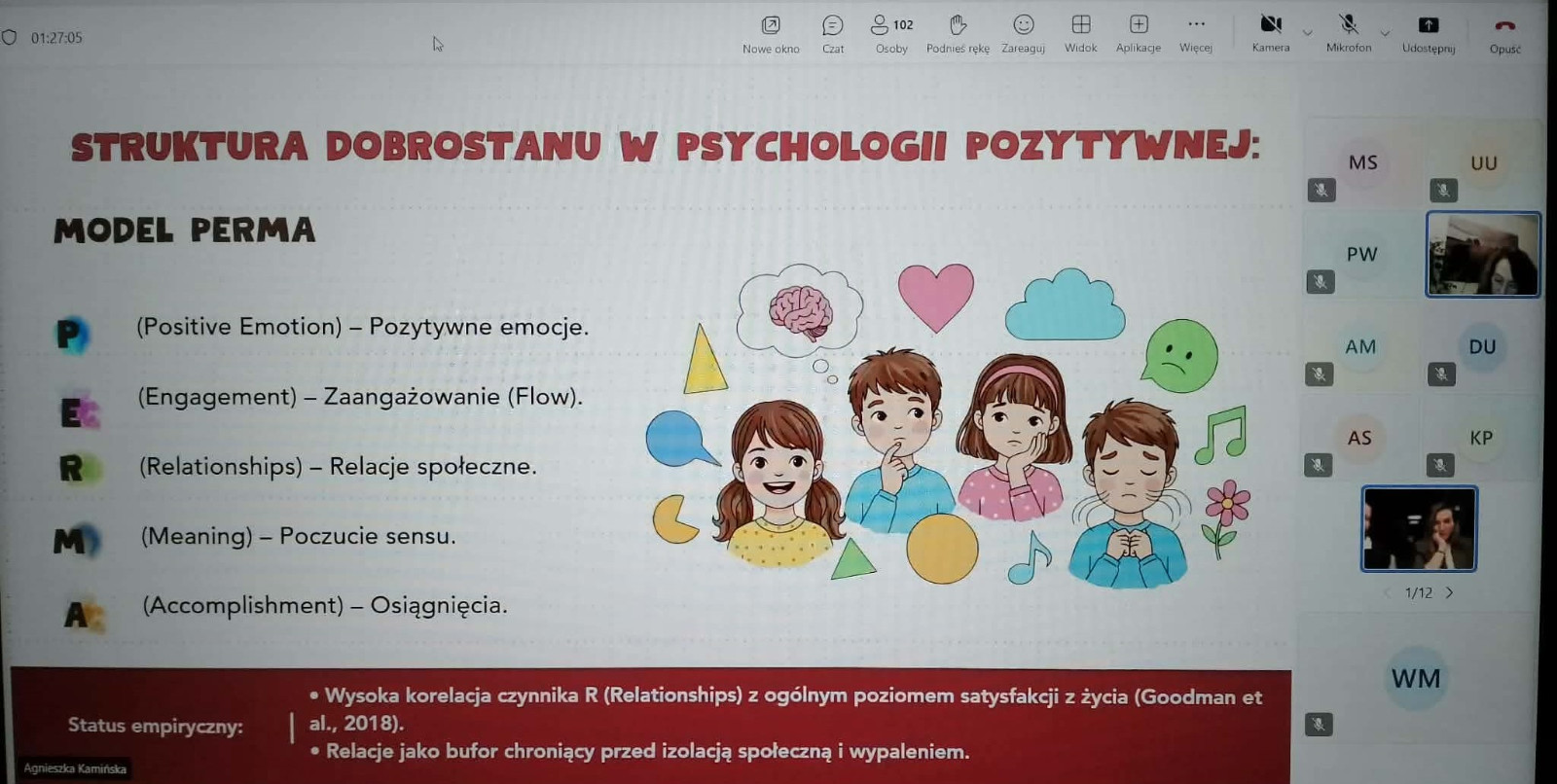The width and height of the screenshot is (1557, 784).
Task: Select the top participant video thumbnail
Action: tap(1482, 254)
